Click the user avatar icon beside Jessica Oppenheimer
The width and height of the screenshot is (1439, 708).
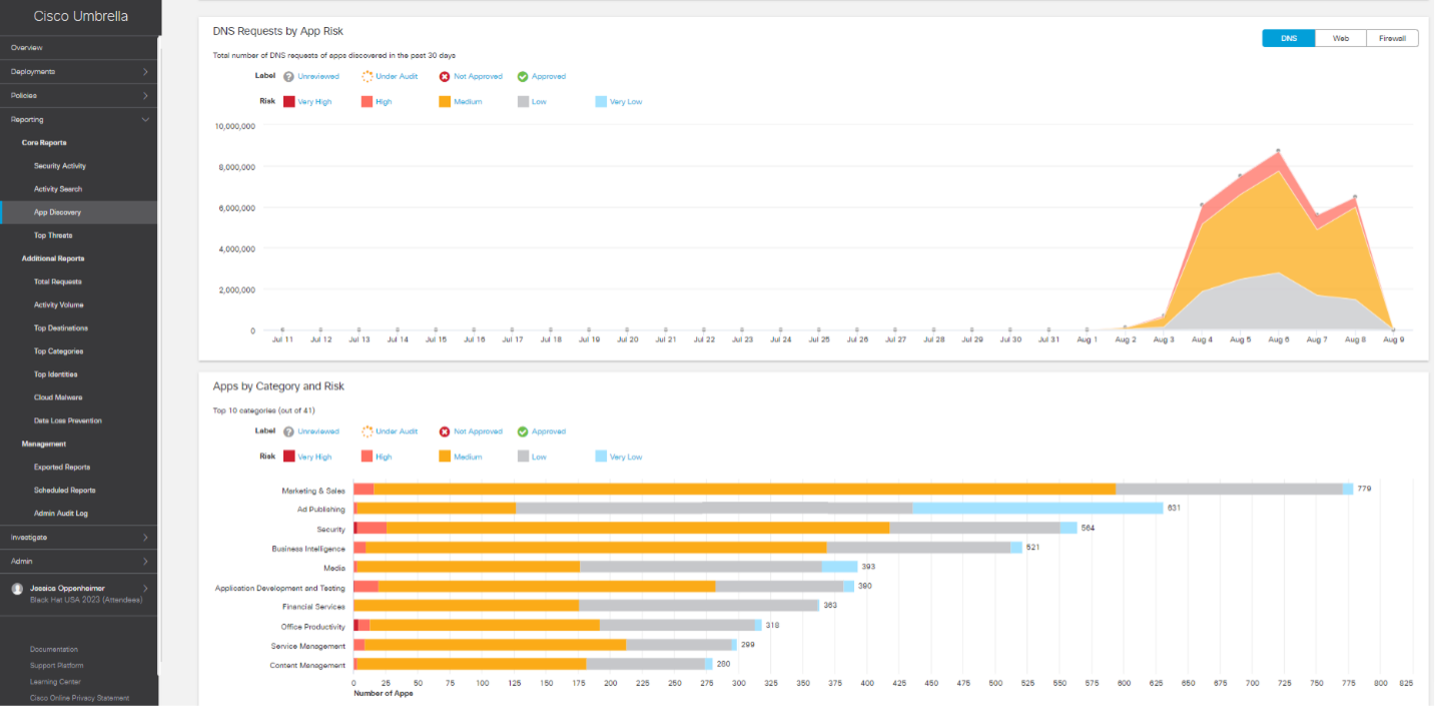point(17,589)
